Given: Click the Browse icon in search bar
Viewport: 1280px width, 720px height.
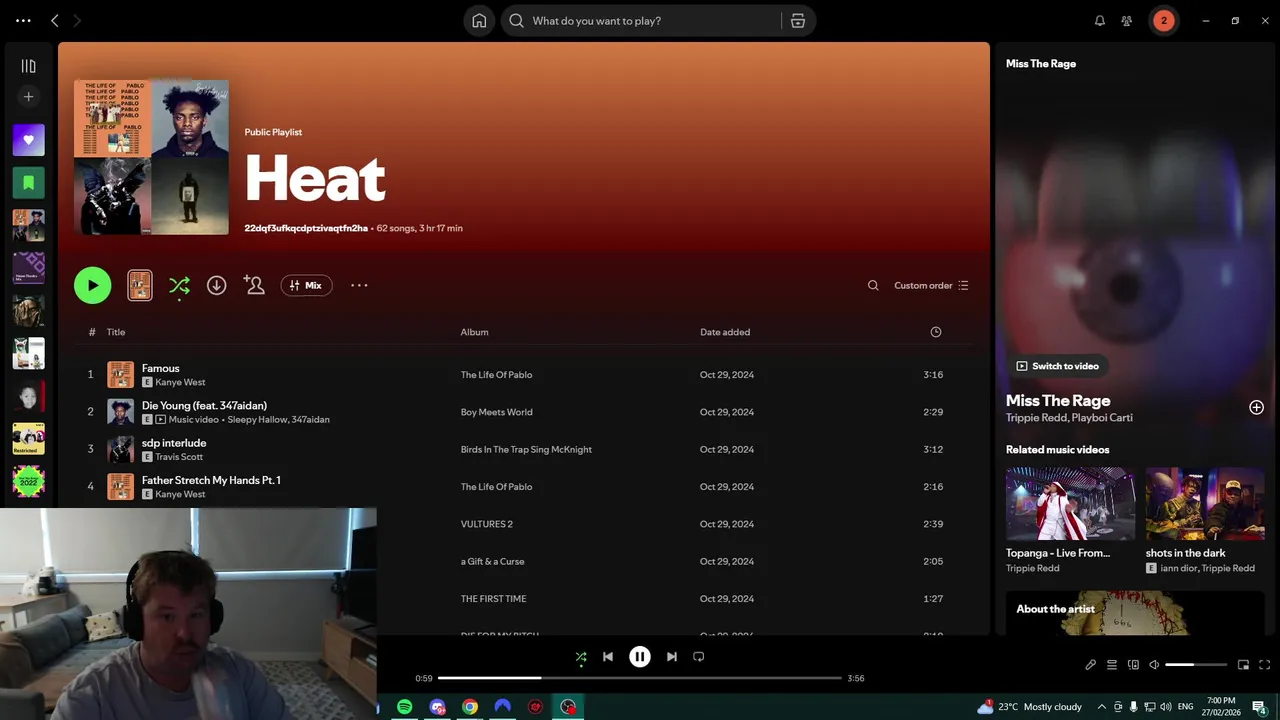Looking at the screenshot, I should click(798, 21).
